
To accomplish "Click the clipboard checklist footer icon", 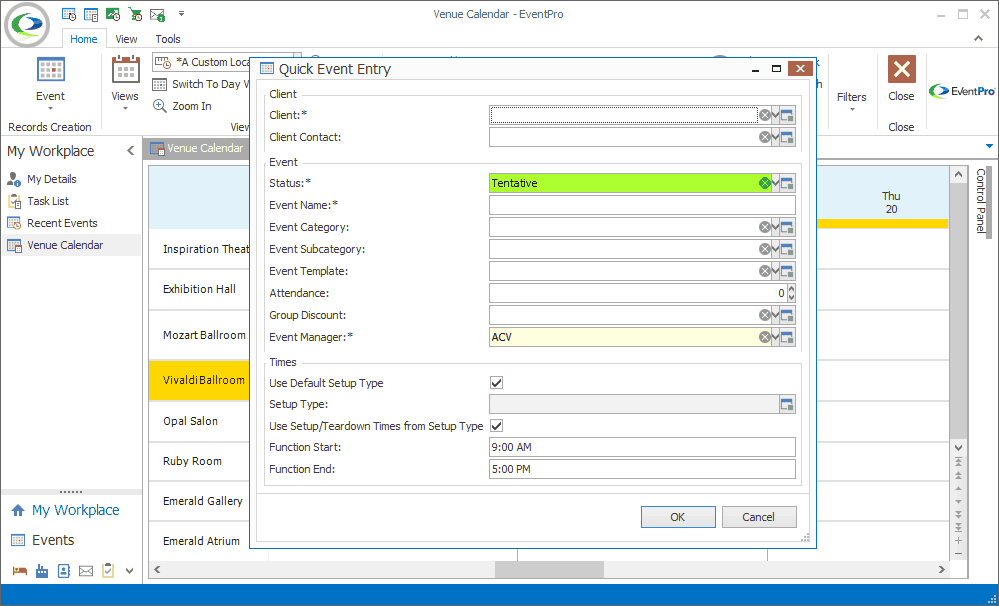I will point(108,570).
